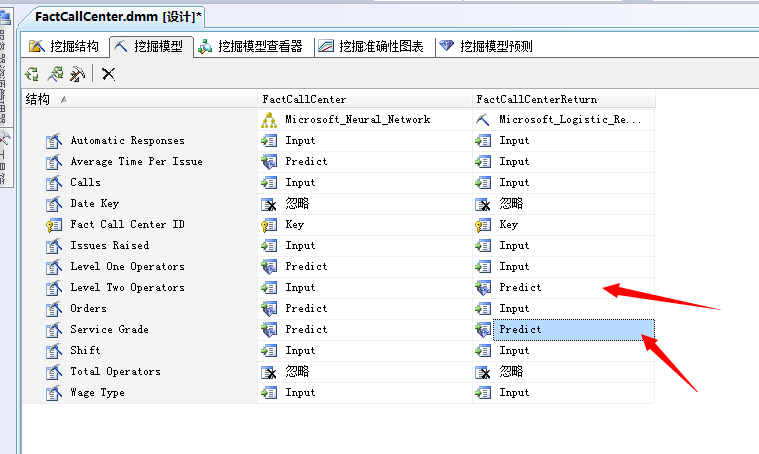The image size is (759, 454).
Task: Click the Level Two Operators row icon
Action: click(54, 288)
